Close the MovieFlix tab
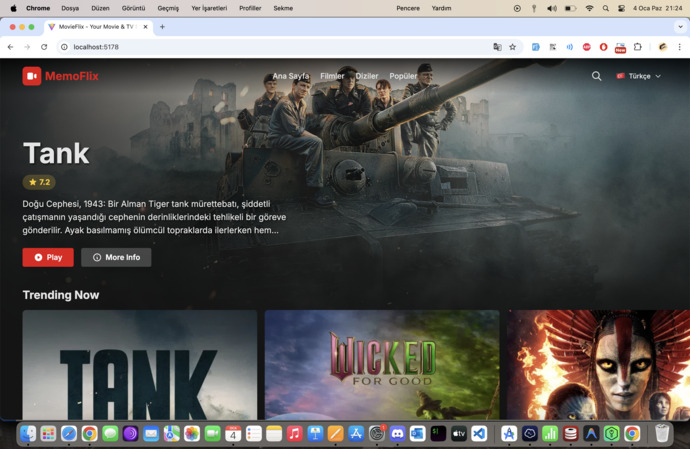Screen dimensions: 690x449 coord(146,27)
